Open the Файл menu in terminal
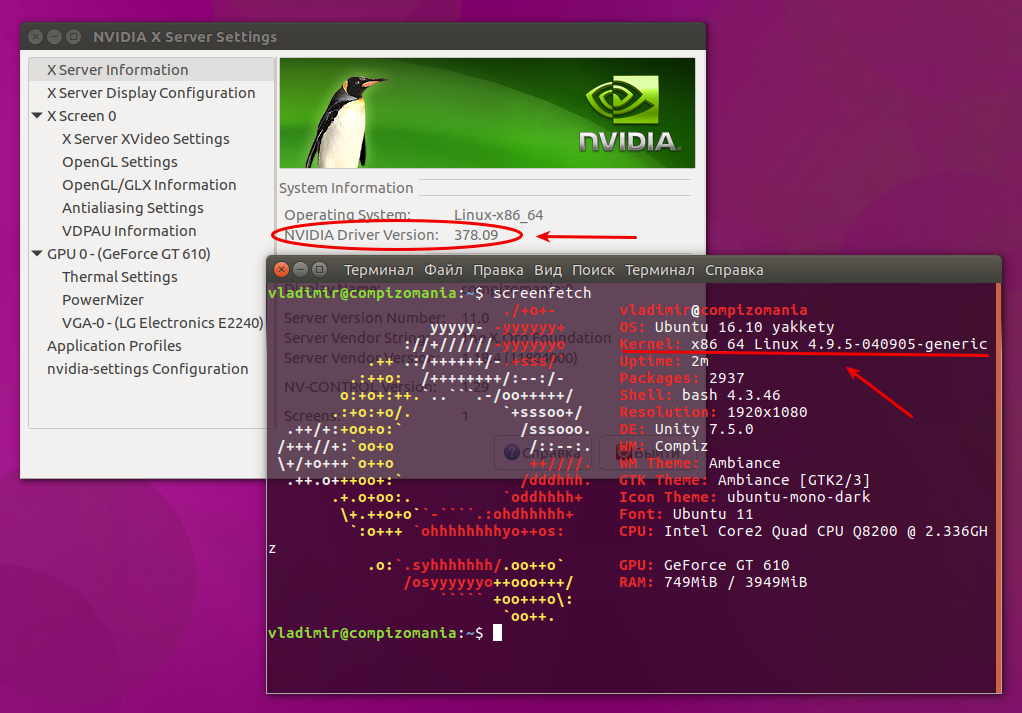 [x=443, y=270]
